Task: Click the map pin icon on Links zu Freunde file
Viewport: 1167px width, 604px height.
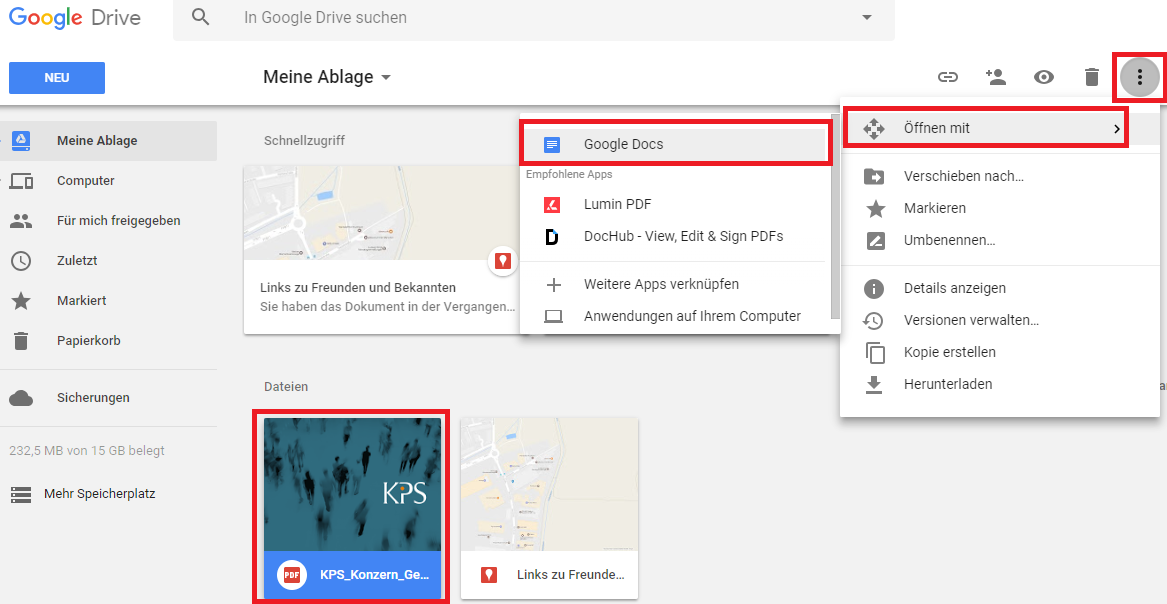Action: tap(489, 575)
